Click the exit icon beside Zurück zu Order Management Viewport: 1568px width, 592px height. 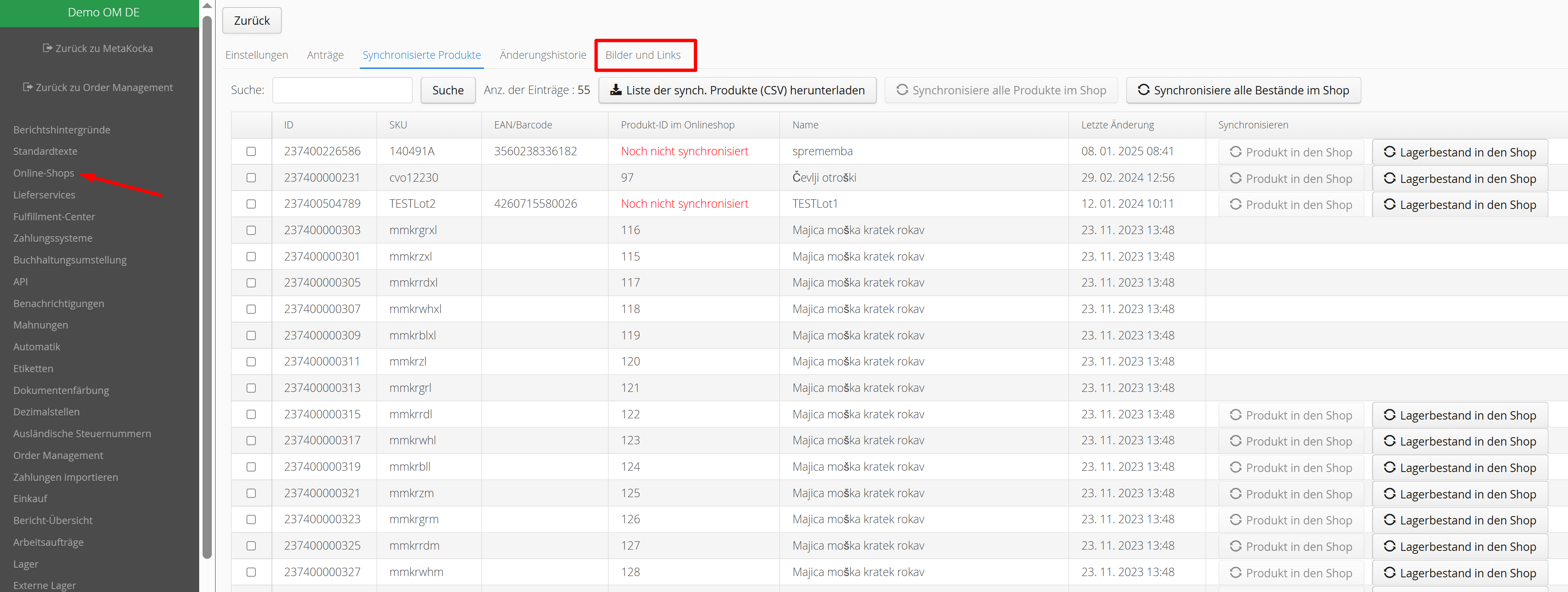27,87
